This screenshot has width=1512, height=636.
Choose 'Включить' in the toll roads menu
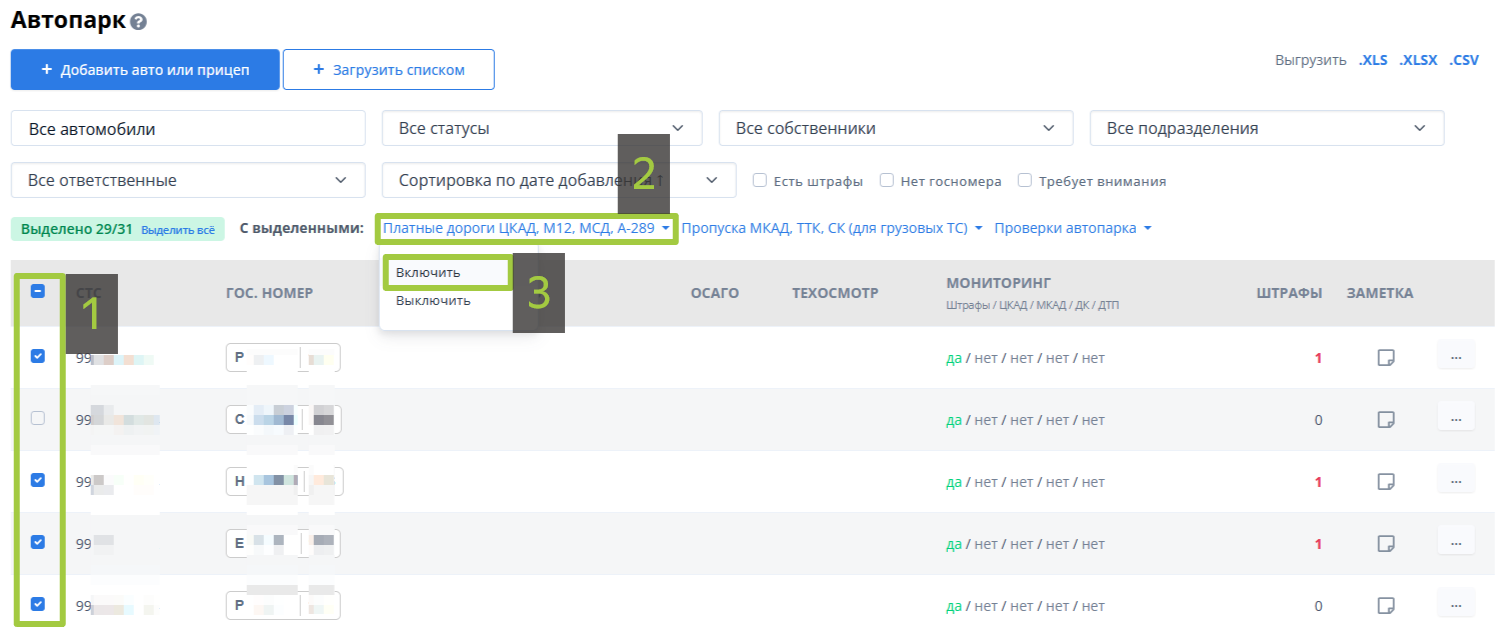(428, 272)
